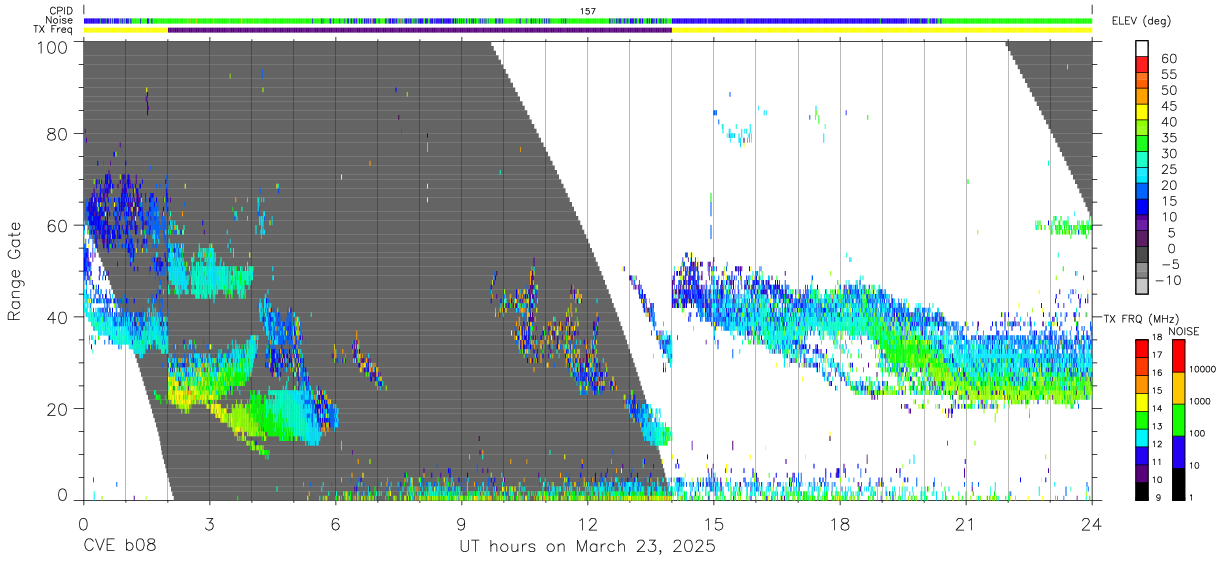Screen dimensions: 1228x567
Task: Click the light gray bottom segment of ELEV bar
Action: pos(1142,285)
